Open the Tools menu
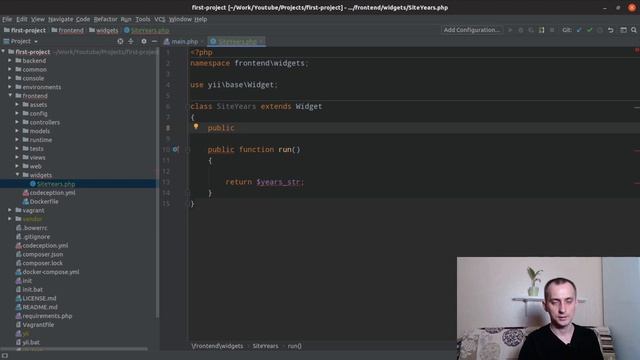Image resolution: width=640 pixels, height=360 pixels. tap(143, 19)
